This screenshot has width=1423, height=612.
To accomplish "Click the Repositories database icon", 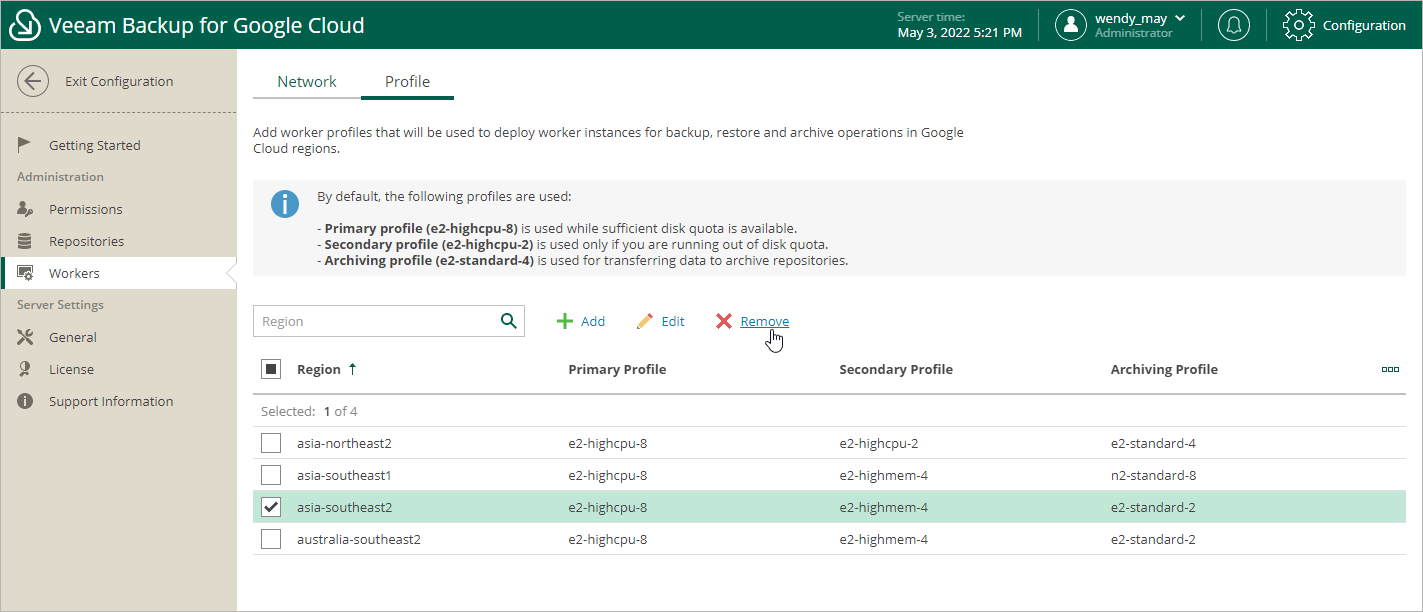I will (26, 241).
